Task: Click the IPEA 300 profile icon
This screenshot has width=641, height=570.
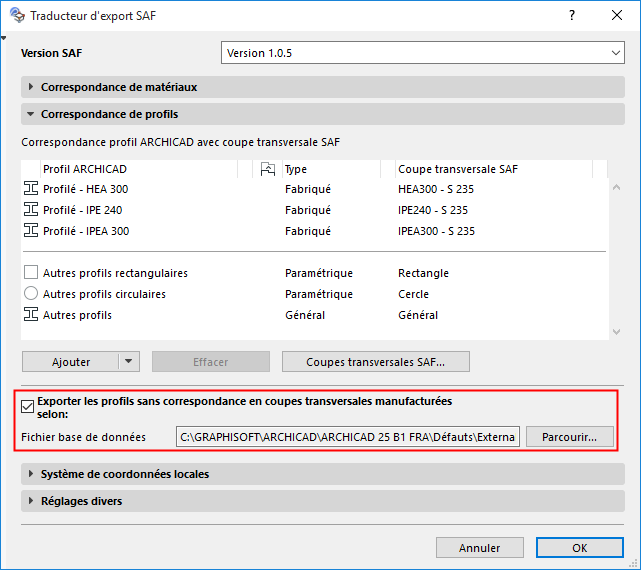Action: [31, 231]
